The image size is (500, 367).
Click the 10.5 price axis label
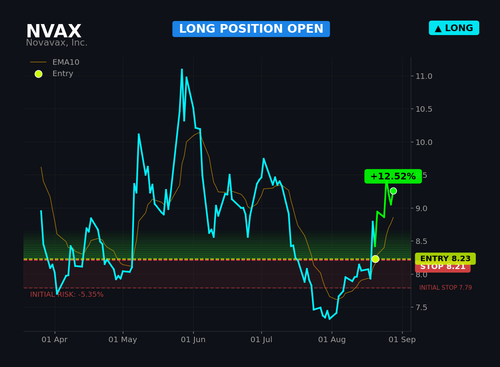click(424, 109)
